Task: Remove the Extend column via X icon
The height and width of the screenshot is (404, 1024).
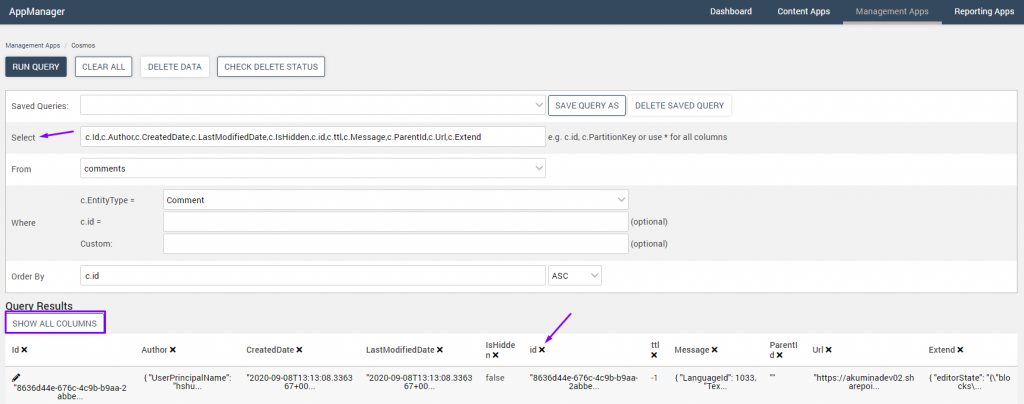Action: pos(960,349)
